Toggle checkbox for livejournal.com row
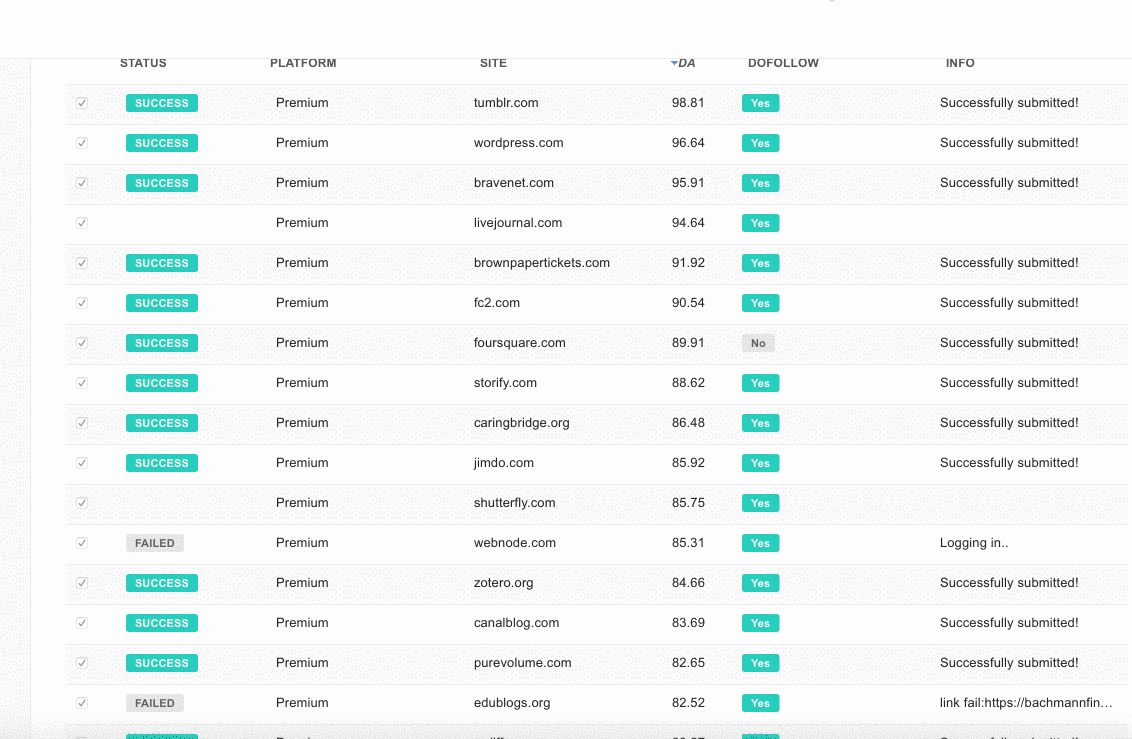Screen dimensions: 1132x739 [x=82, y=223]
